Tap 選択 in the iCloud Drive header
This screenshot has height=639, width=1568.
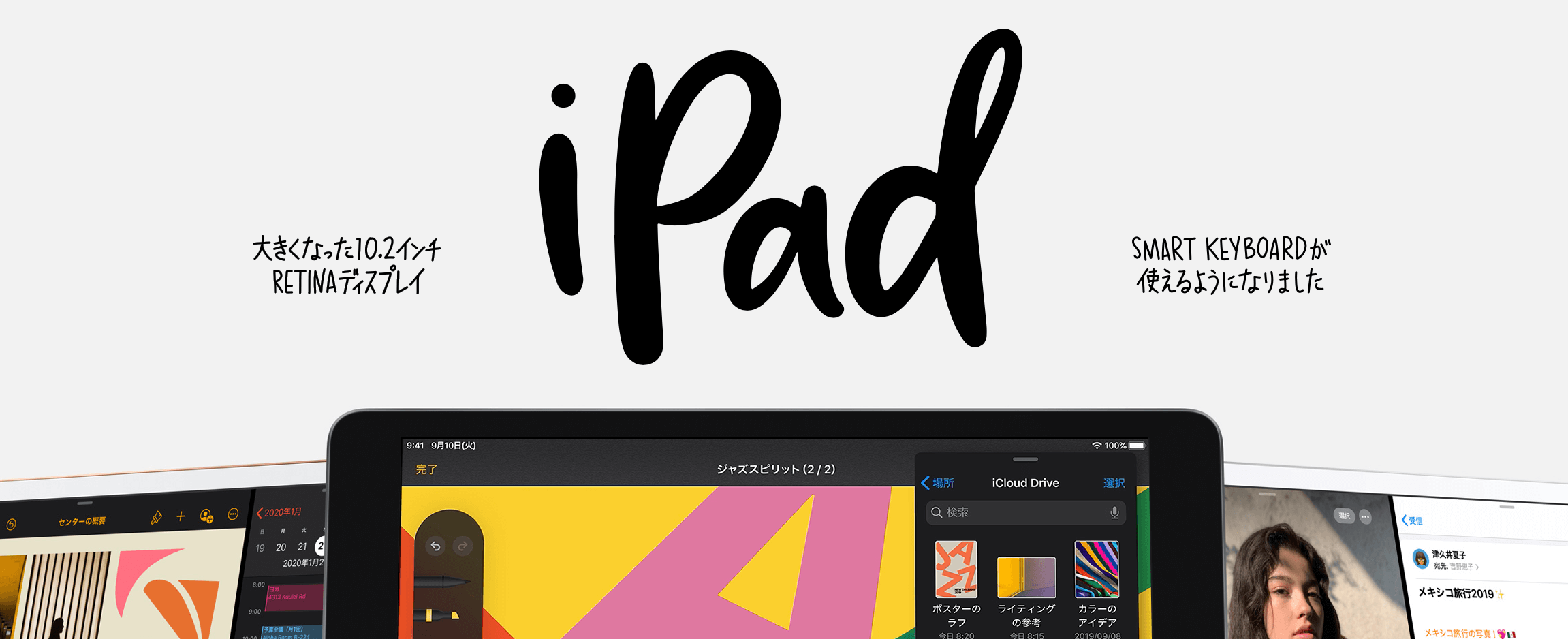(1114, 483)
